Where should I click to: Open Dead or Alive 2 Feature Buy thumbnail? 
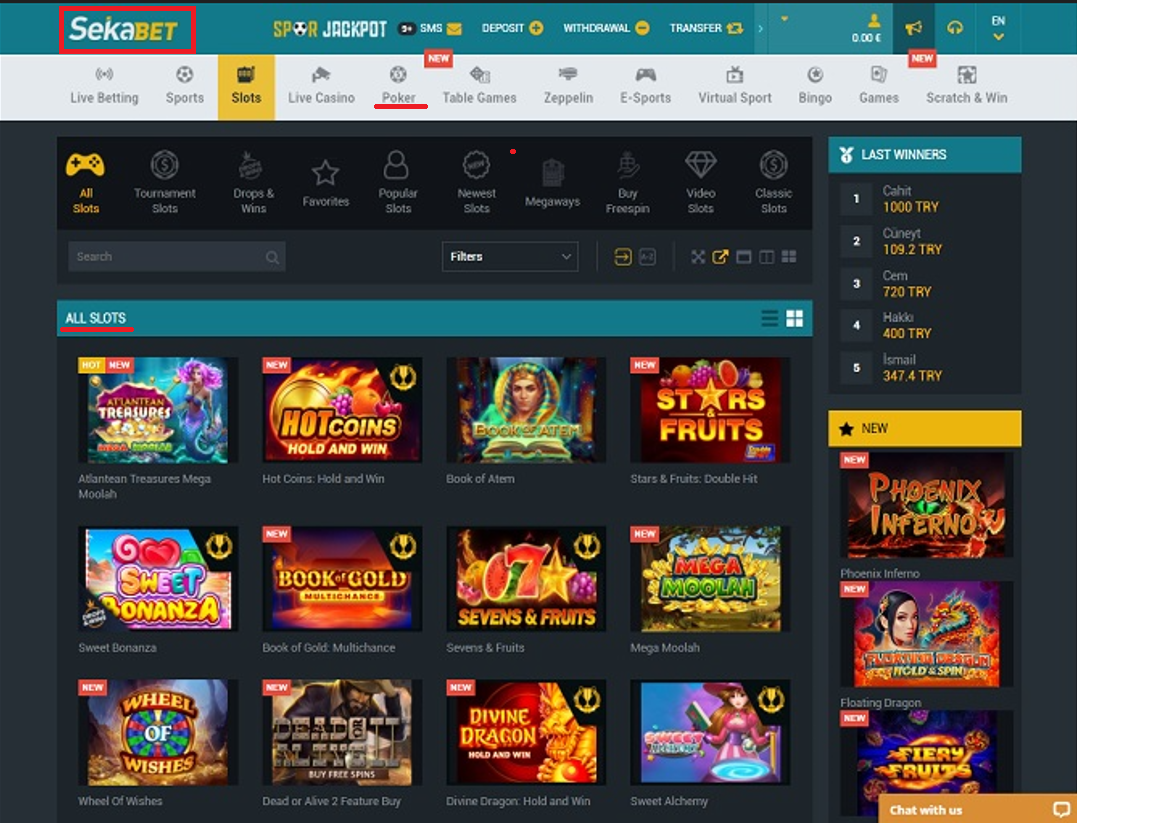(x=342, y=733)
